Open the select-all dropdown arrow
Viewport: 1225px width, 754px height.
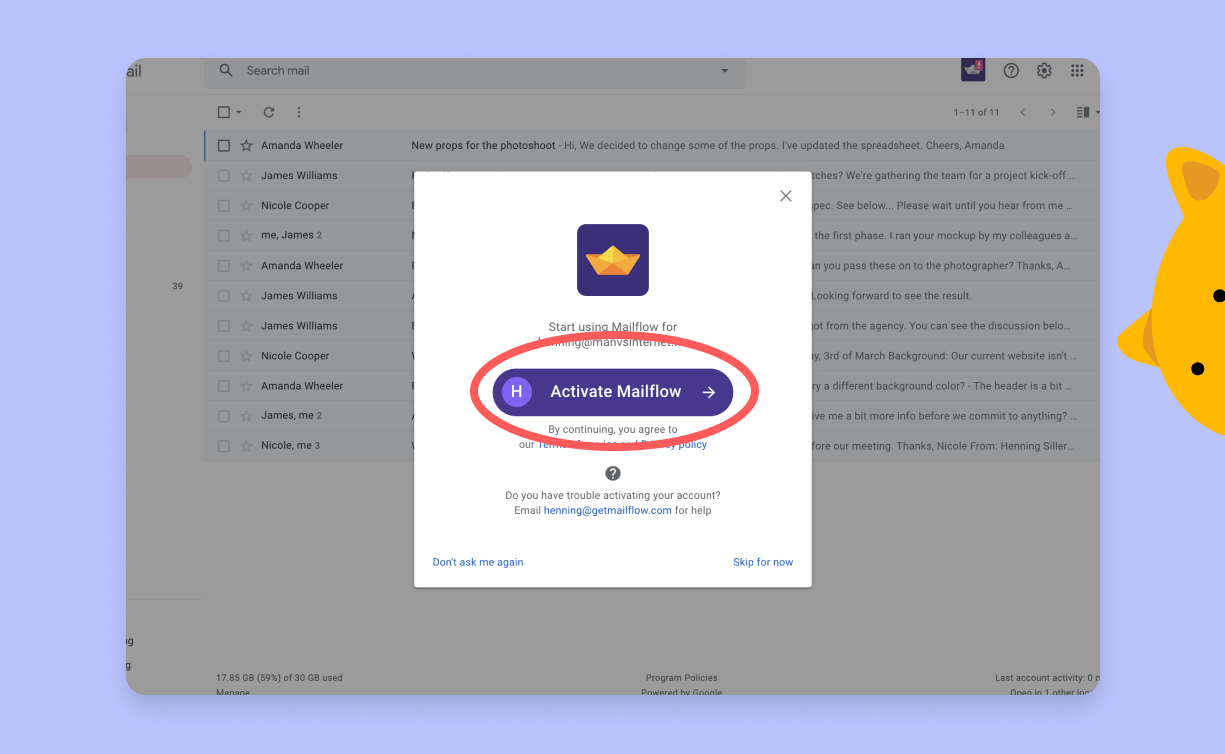(239, 113)
